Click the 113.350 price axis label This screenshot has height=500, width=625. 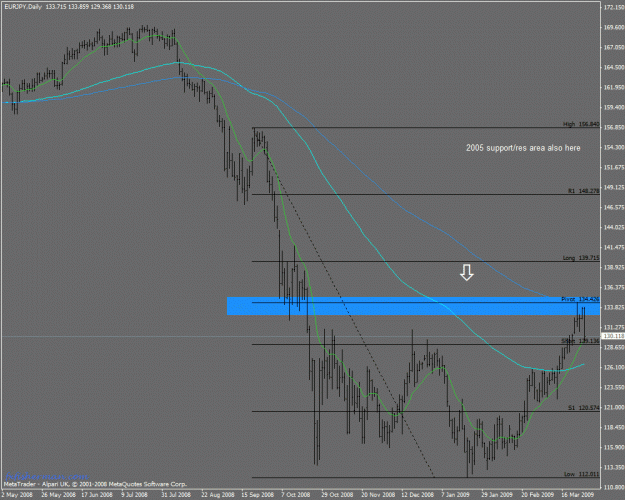(x=614, y=467)
